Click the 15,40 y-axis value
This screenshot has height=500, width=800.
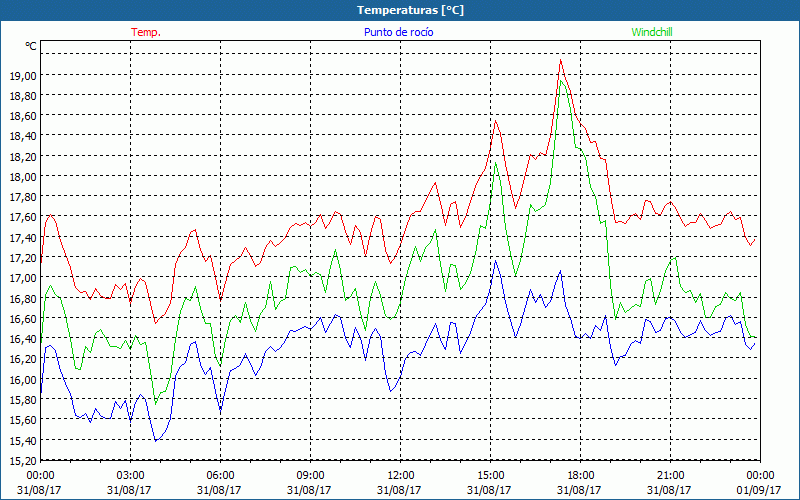coord(23,440)
